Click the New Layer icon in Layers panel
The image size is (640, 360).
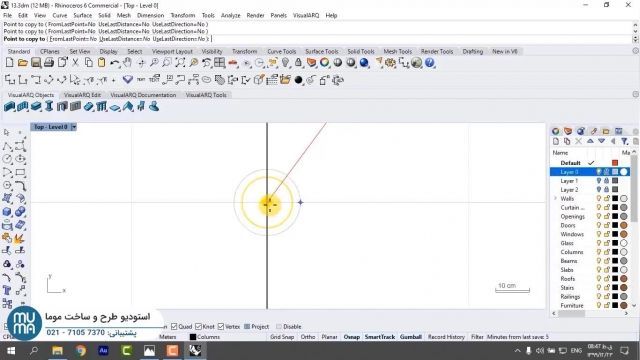coord(556,141)
